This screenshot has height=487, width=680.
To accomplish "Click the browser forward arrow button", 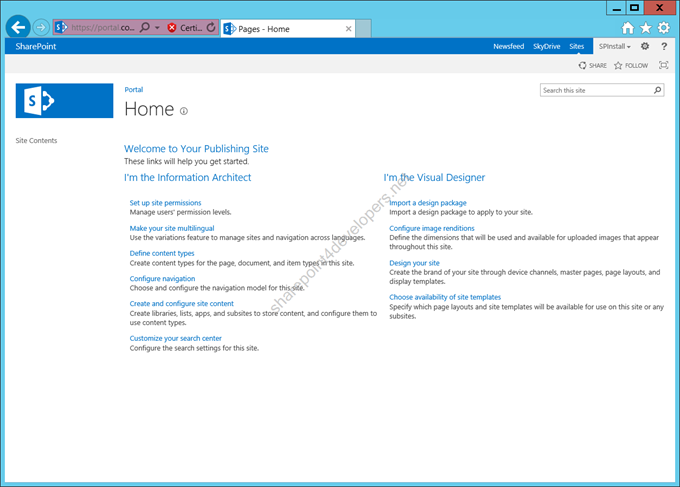I will tap(41, 28).
